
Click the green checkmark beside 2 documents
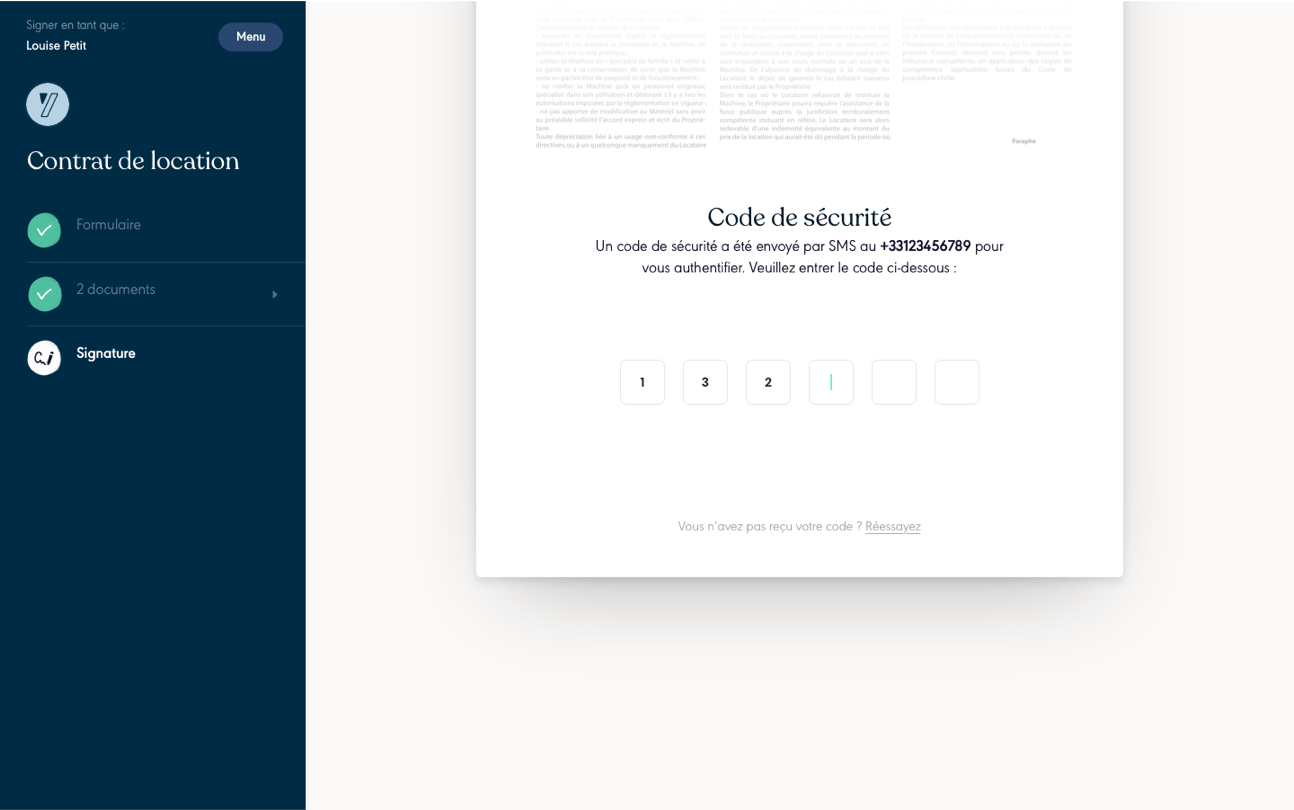coord(44,294)
